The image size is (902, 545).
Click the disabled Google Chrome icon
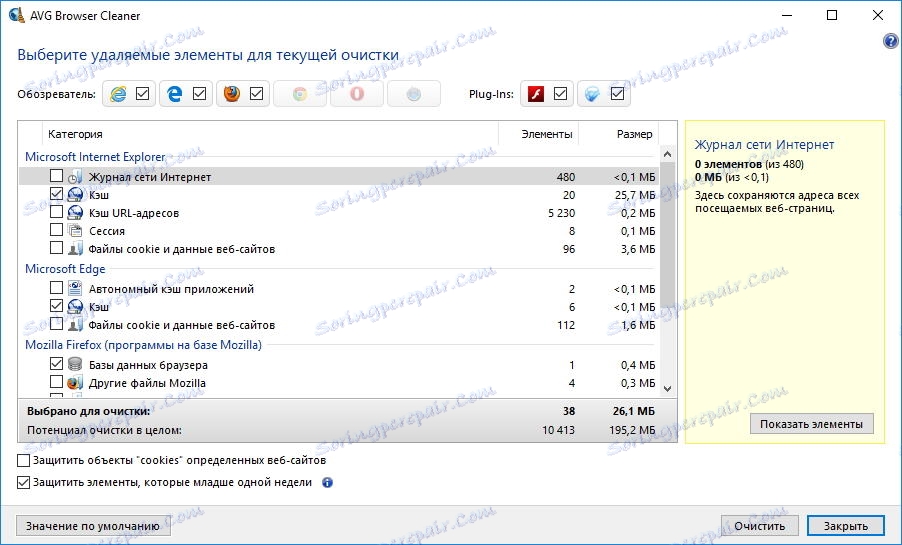(300, 94)
